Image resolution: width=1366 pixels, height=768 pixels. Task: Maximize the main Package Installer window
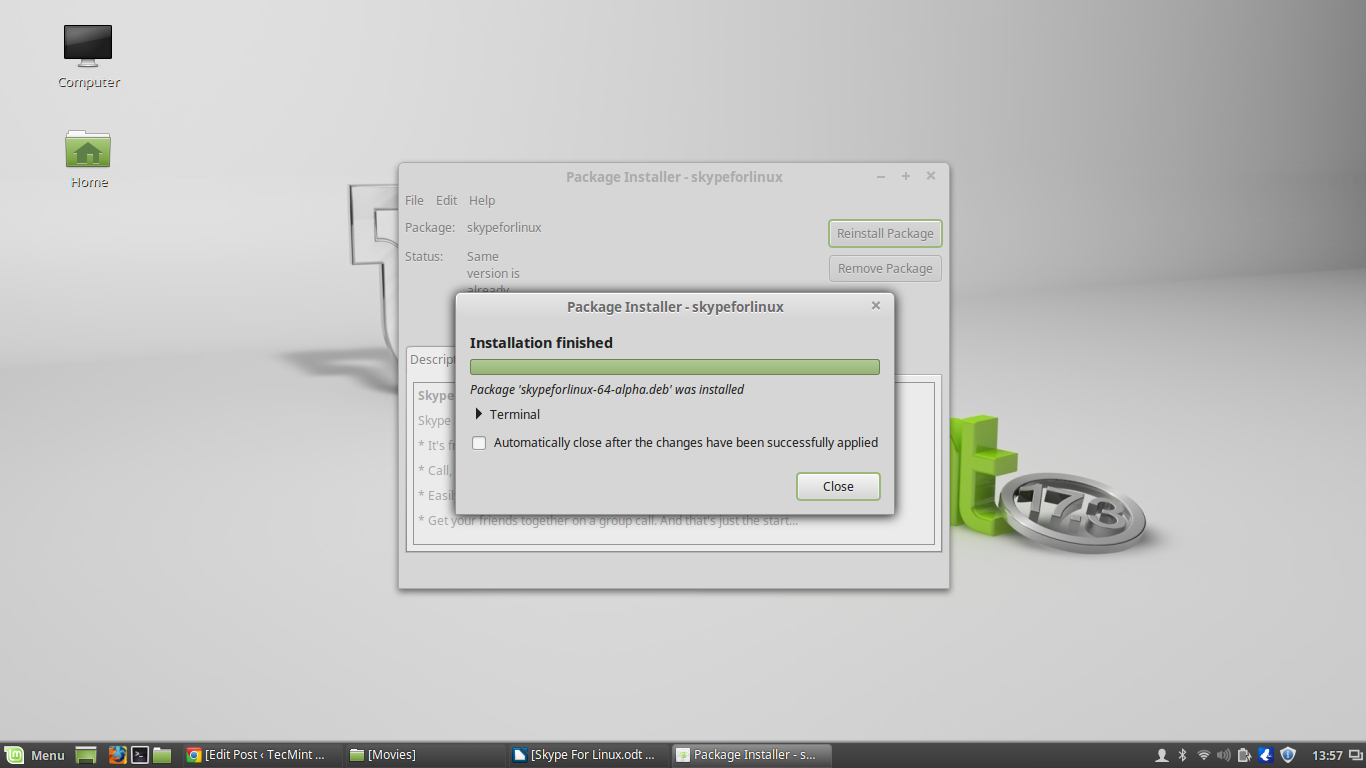click(x=906, y=176)
